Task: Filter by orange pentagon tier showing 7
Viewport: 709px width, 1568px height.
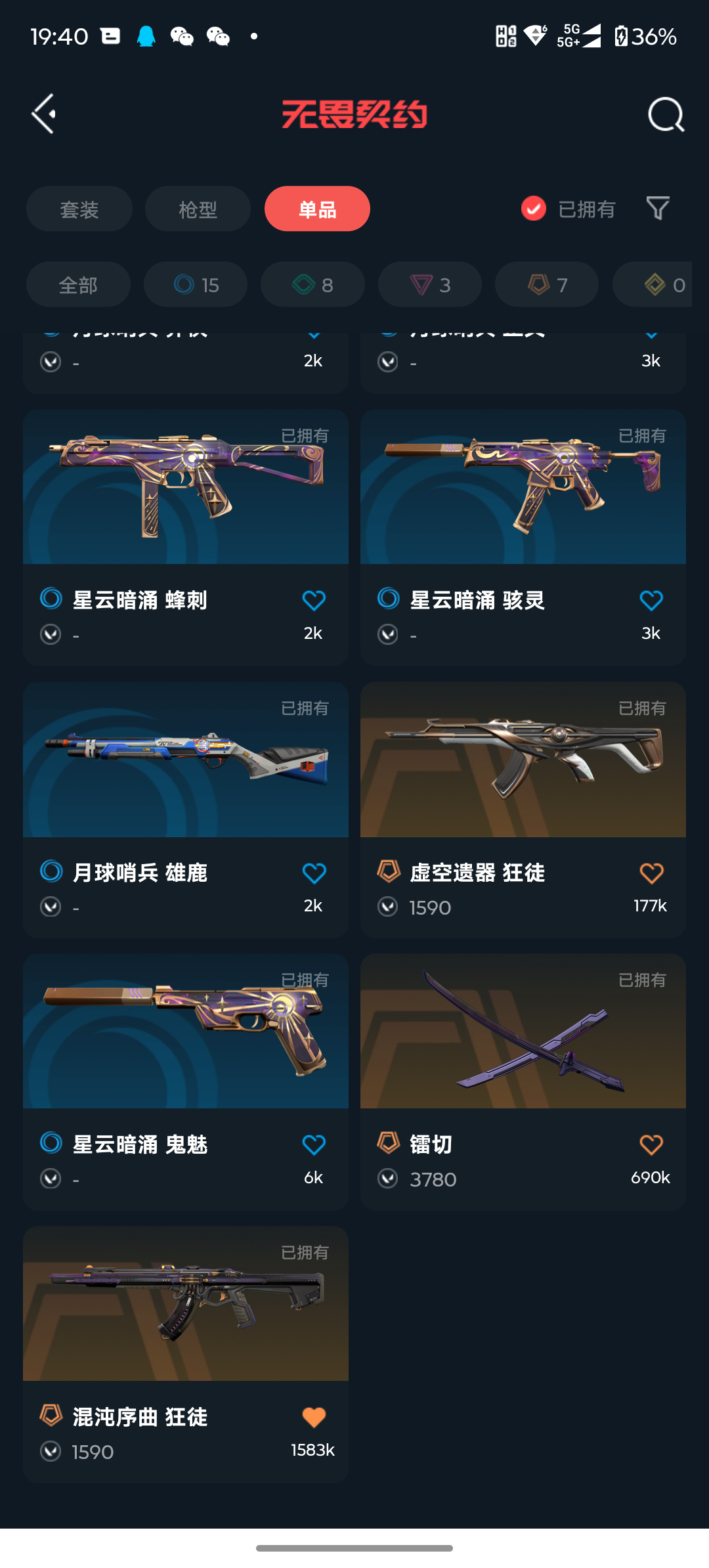Action: click(x=547, y=284)
